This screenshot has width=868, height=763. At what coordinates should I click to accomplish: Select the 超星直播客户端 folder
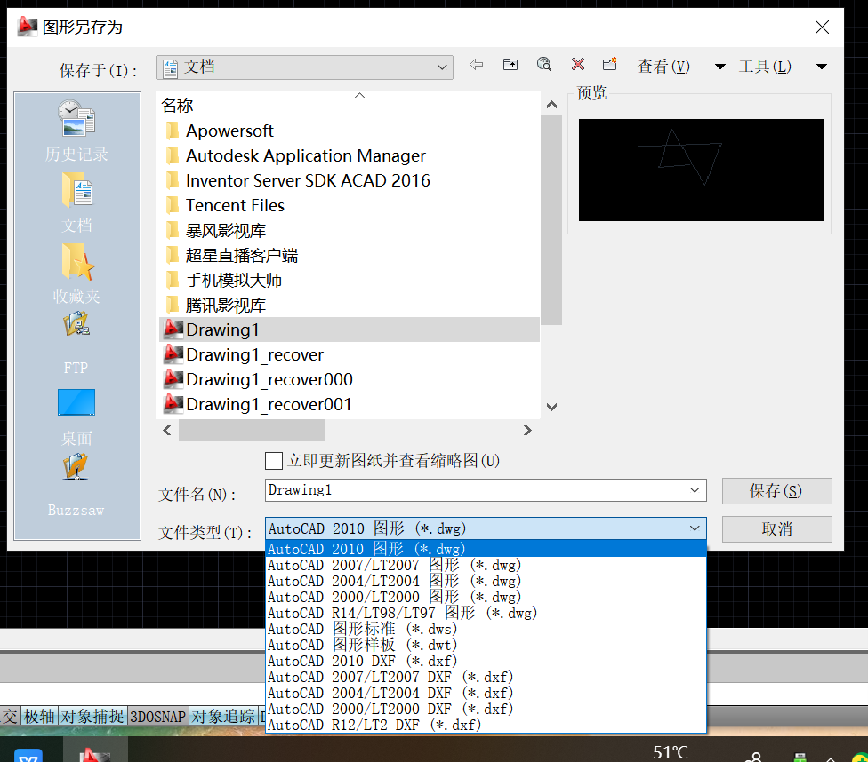pos(231,255)
